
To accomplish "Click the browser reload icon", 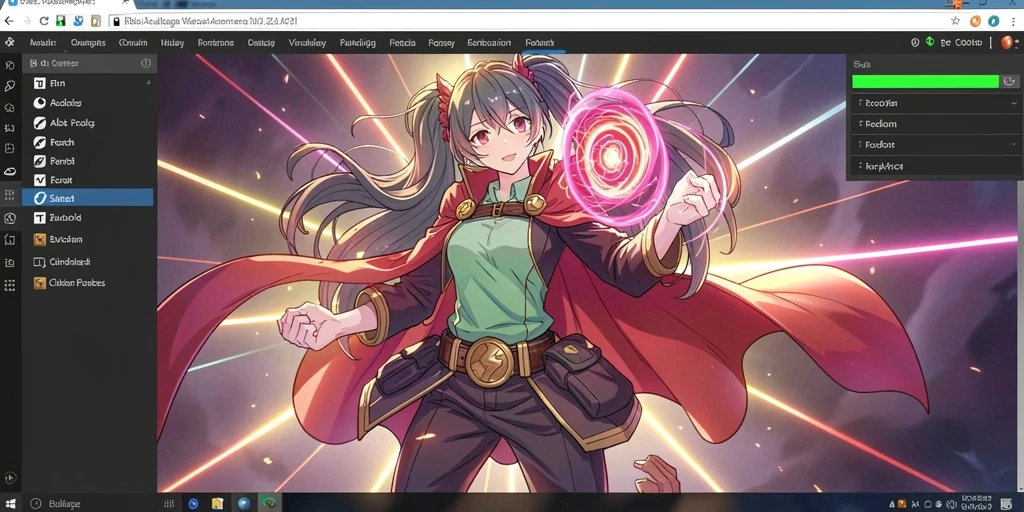I will [44, 21].
